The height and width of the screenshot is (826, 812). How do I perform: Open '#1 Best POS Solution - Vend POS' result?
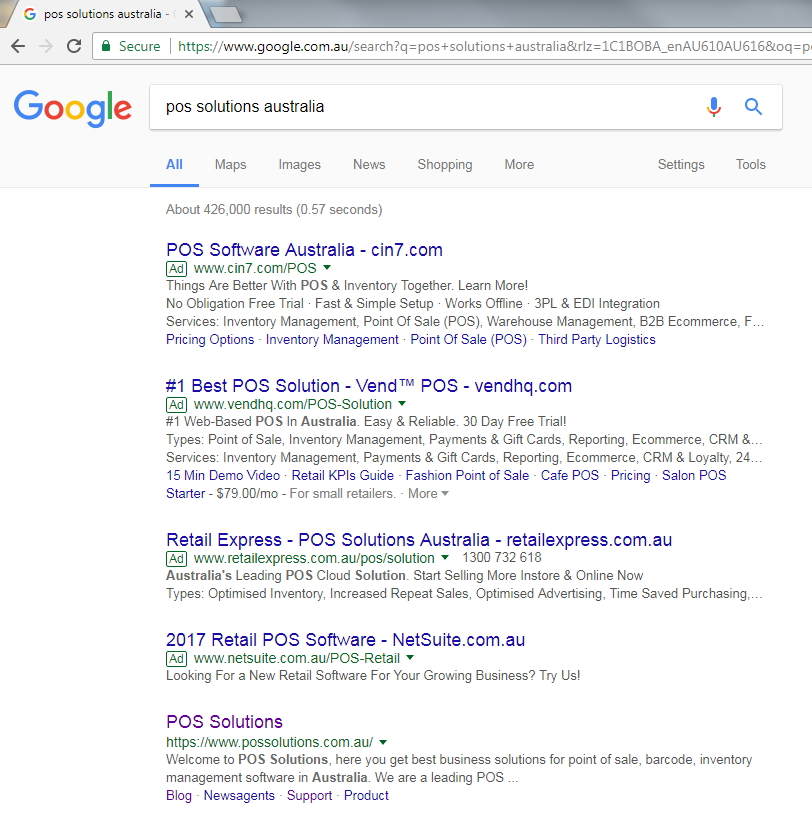(369, 386)
